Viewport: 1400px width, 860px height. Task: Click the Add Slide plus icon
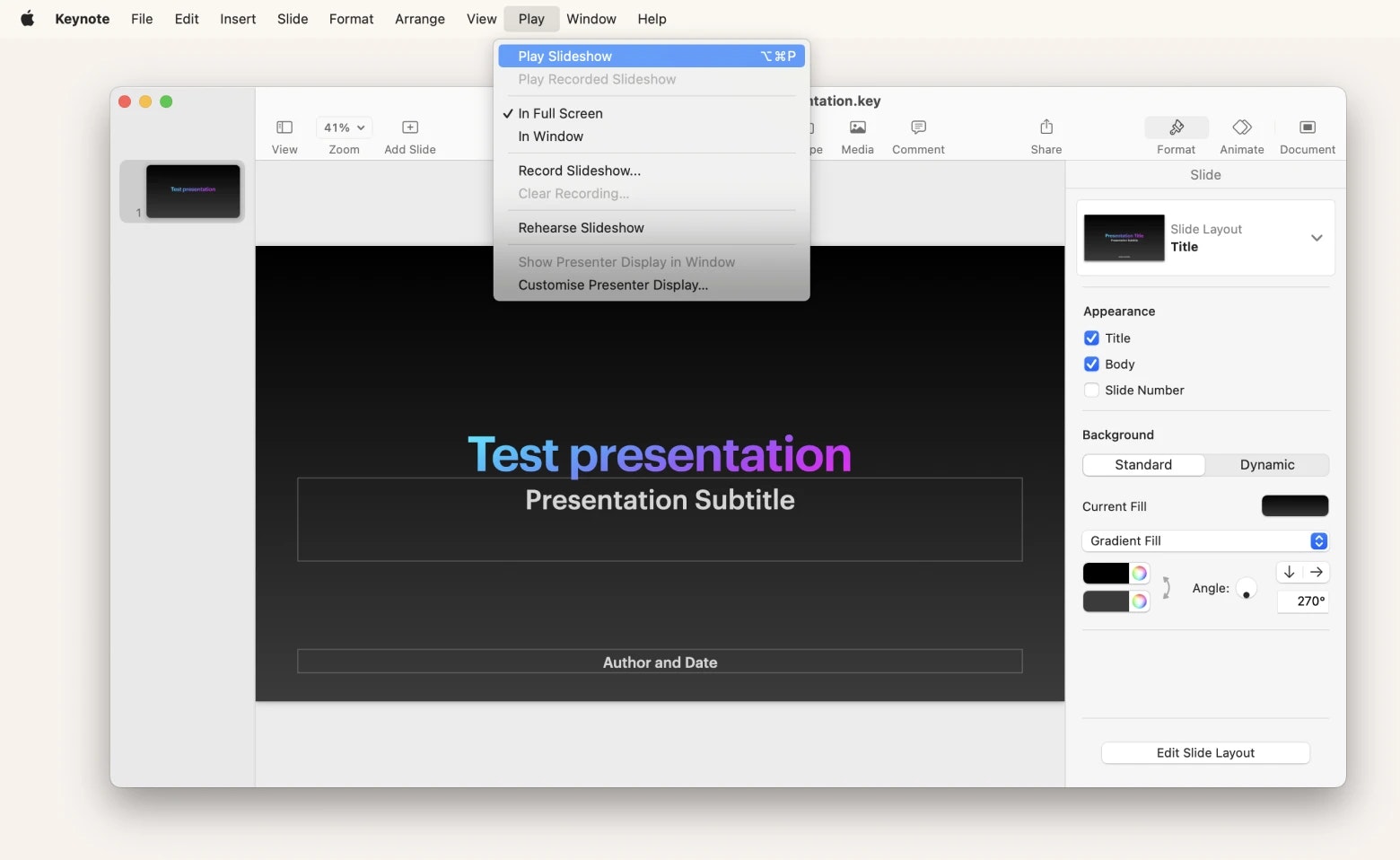(410, 127)
